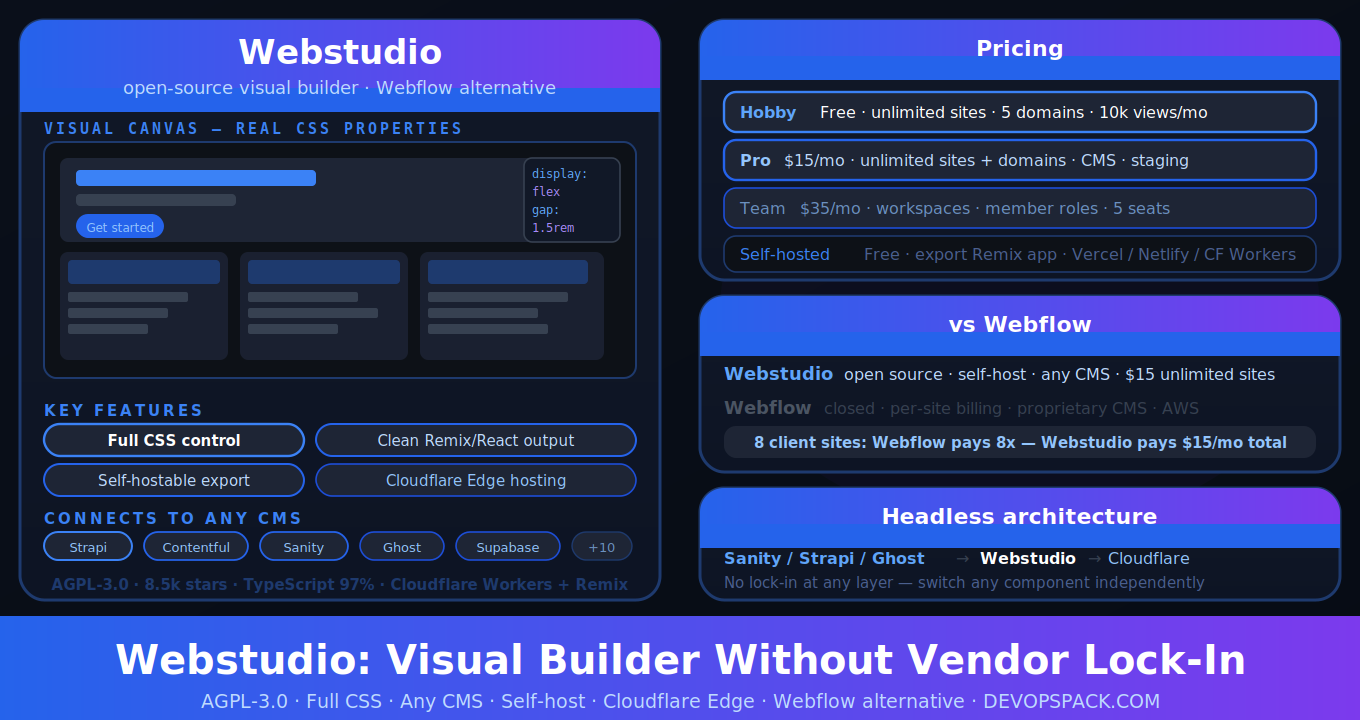
Task: Click the Webflow comparison row label
Action: pyautogui.click(x=767, y=408)
